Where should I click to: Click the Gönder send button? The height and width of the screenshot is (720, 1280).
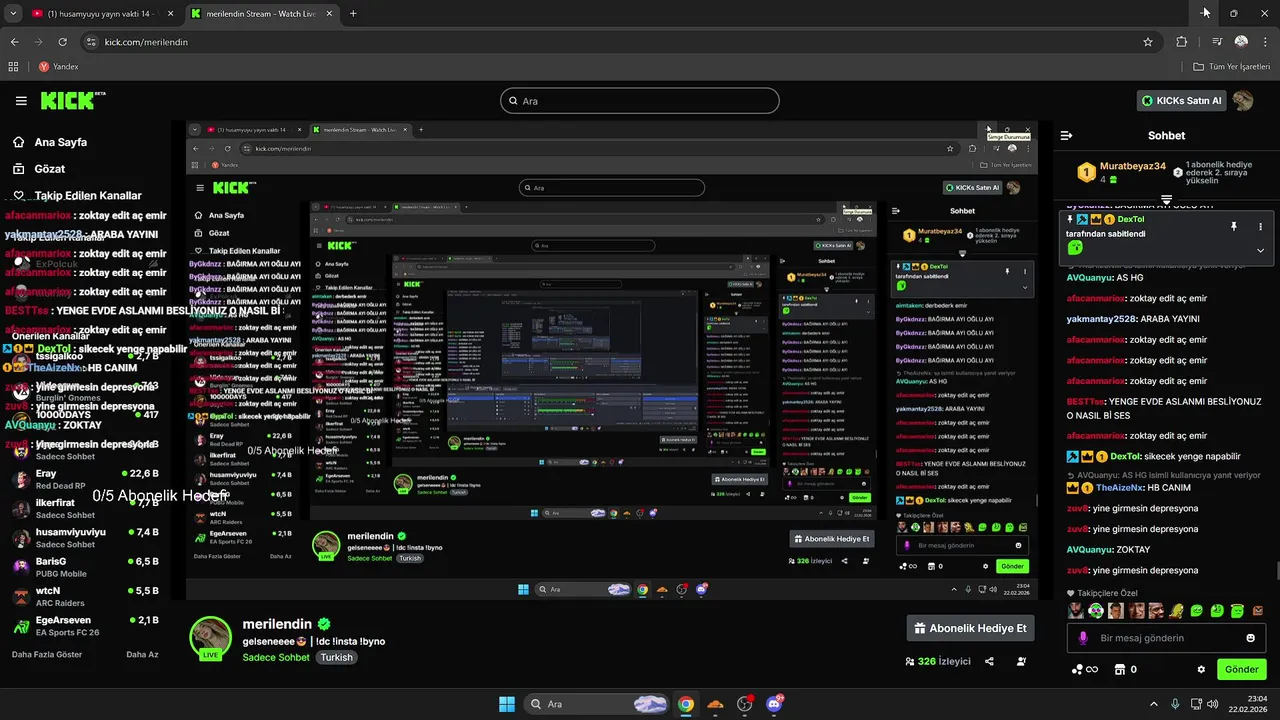tap(1241, 669)
